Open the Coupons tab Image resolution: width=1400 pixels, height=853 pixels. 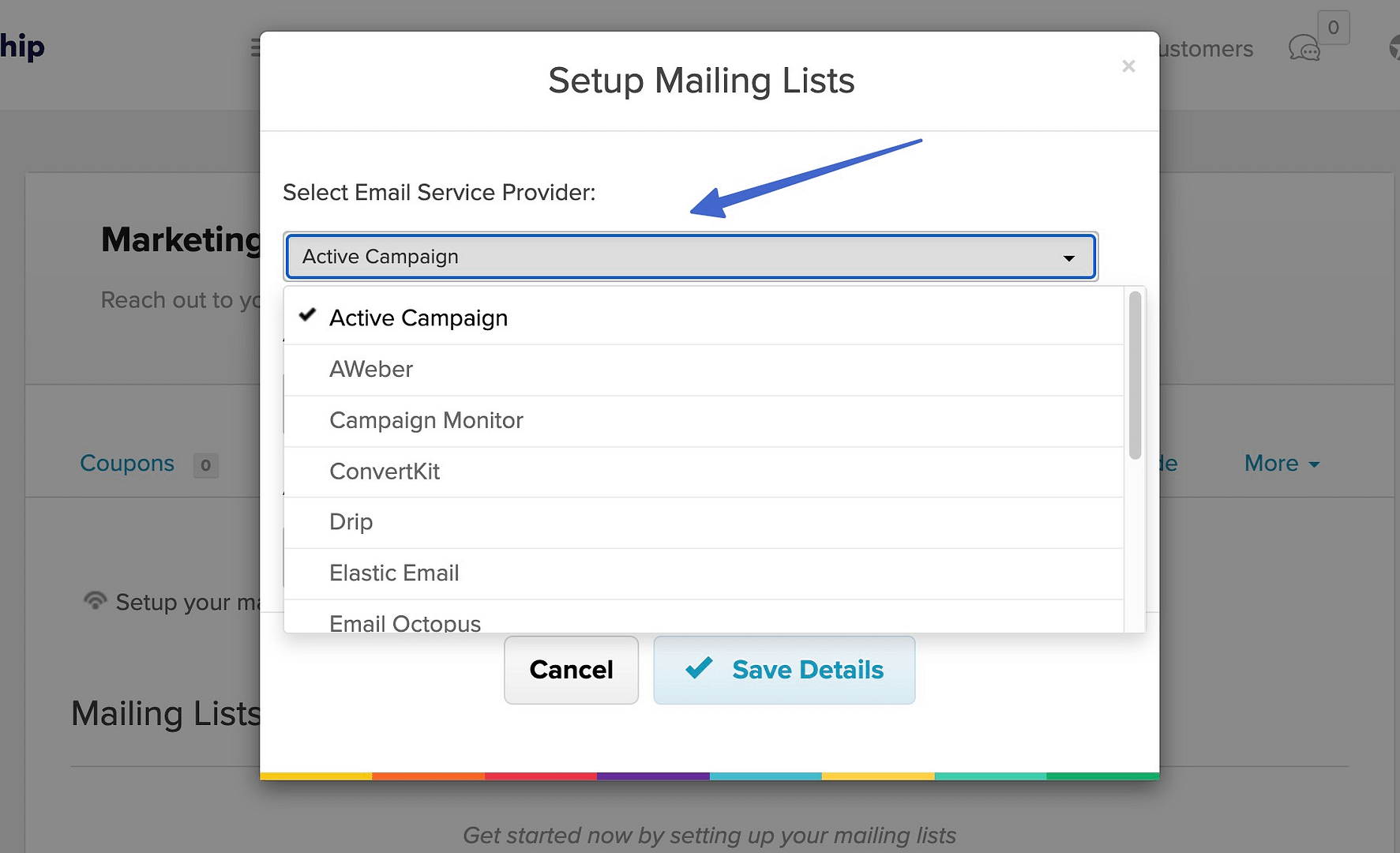(x=127, y=464)
